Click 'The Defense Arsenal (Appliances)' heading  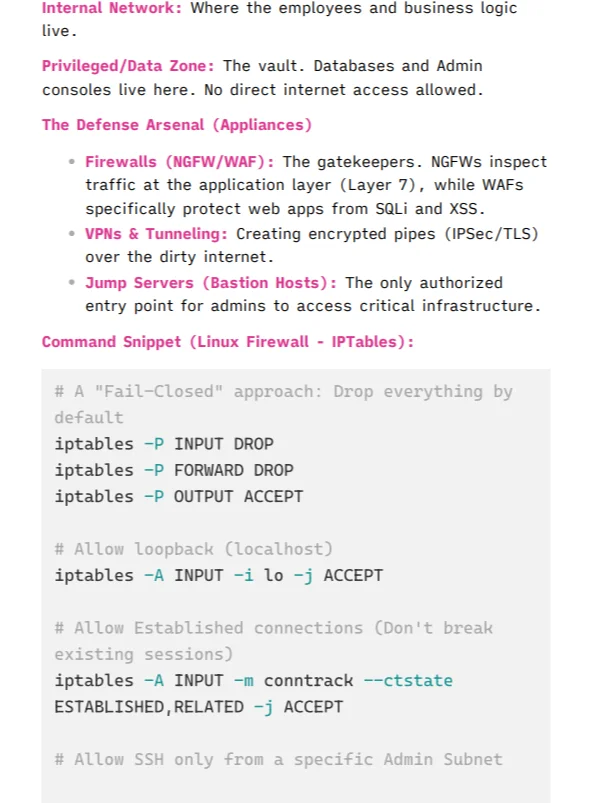177,125
